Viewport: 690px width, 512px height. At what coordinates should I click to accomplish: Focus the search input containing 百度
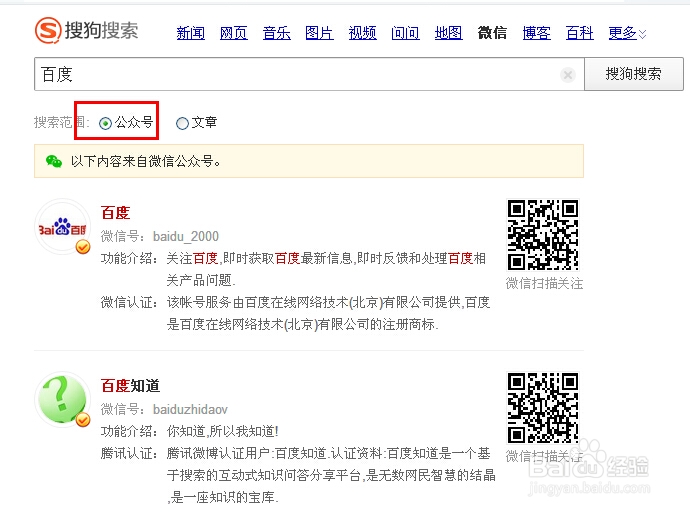pos(309,74)
